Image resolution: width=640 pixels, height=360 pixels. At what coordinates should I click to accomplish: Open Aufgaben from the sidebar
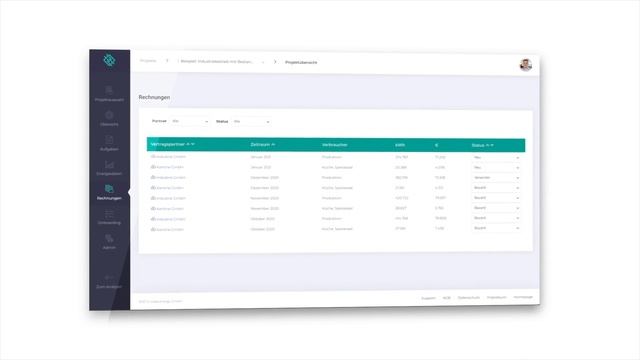point(109,143)
